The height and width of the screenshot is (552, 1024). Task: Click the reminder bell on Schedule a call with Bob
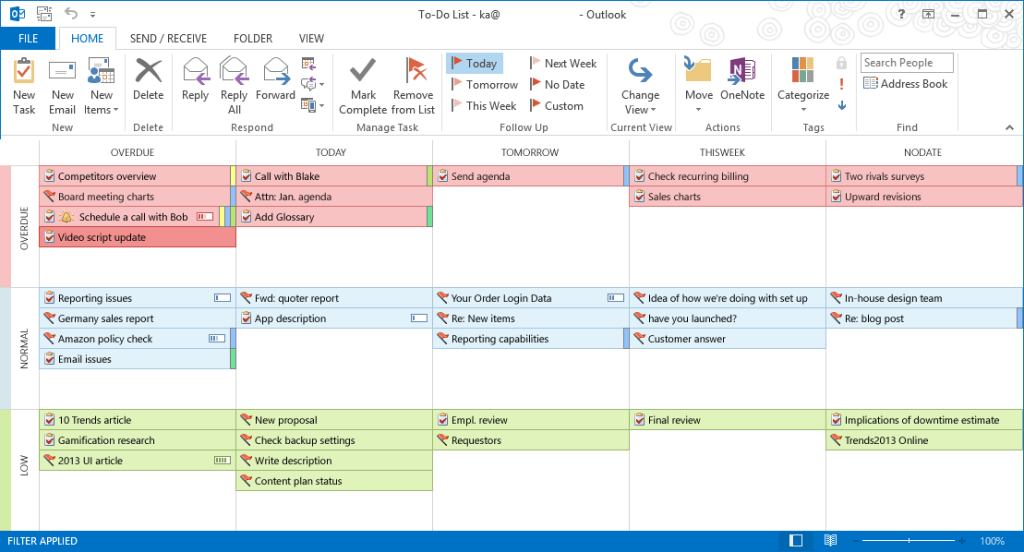[67, 217]
